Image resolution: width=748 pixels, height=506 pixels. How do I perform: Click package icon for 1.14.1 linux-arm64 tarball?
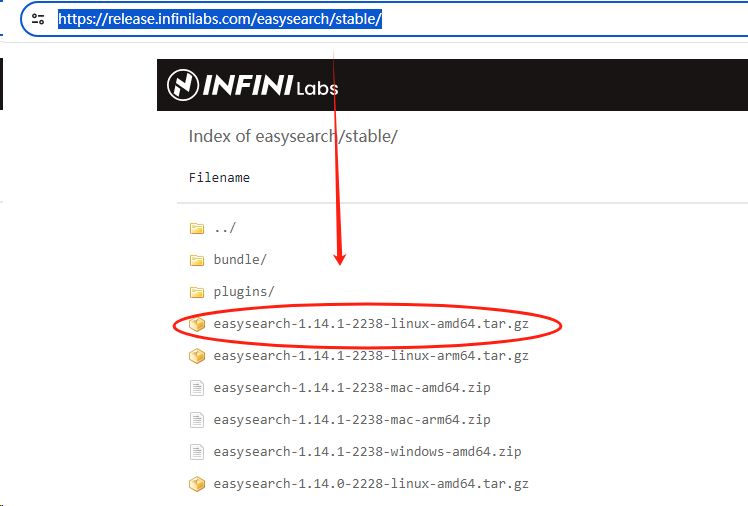click(x=197, y=356)
